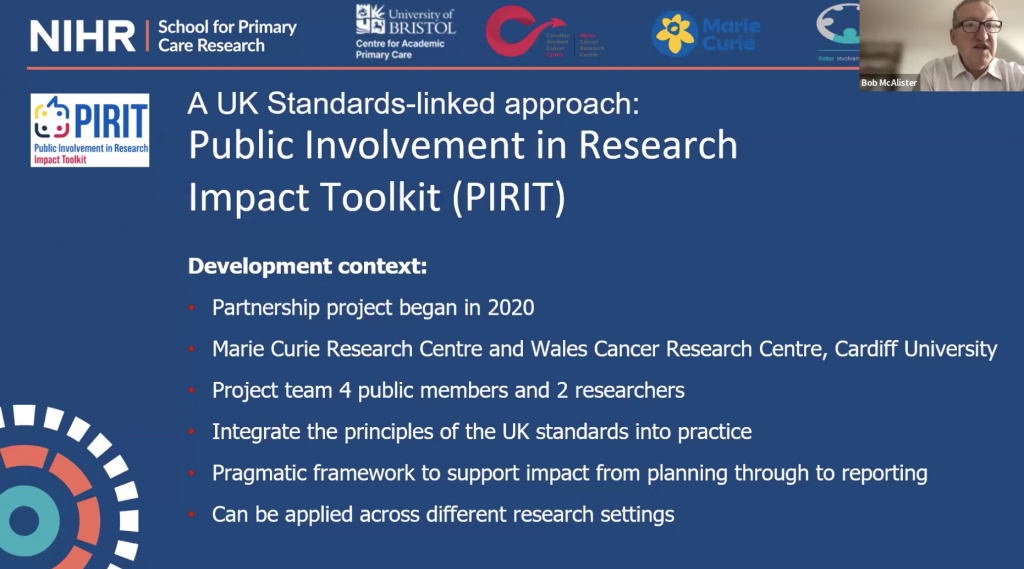This screenshot has height=569, width=1024.
Task: Click the "Project team 4 public members" bullet
Action: (448, 390)
